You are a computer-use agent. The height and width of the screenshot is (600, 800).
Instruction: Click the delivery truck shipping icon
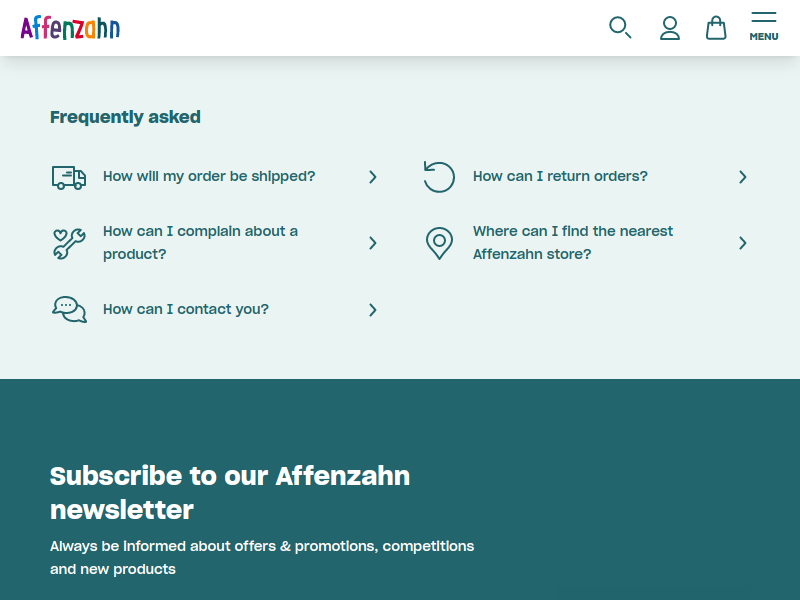point(69,177)
